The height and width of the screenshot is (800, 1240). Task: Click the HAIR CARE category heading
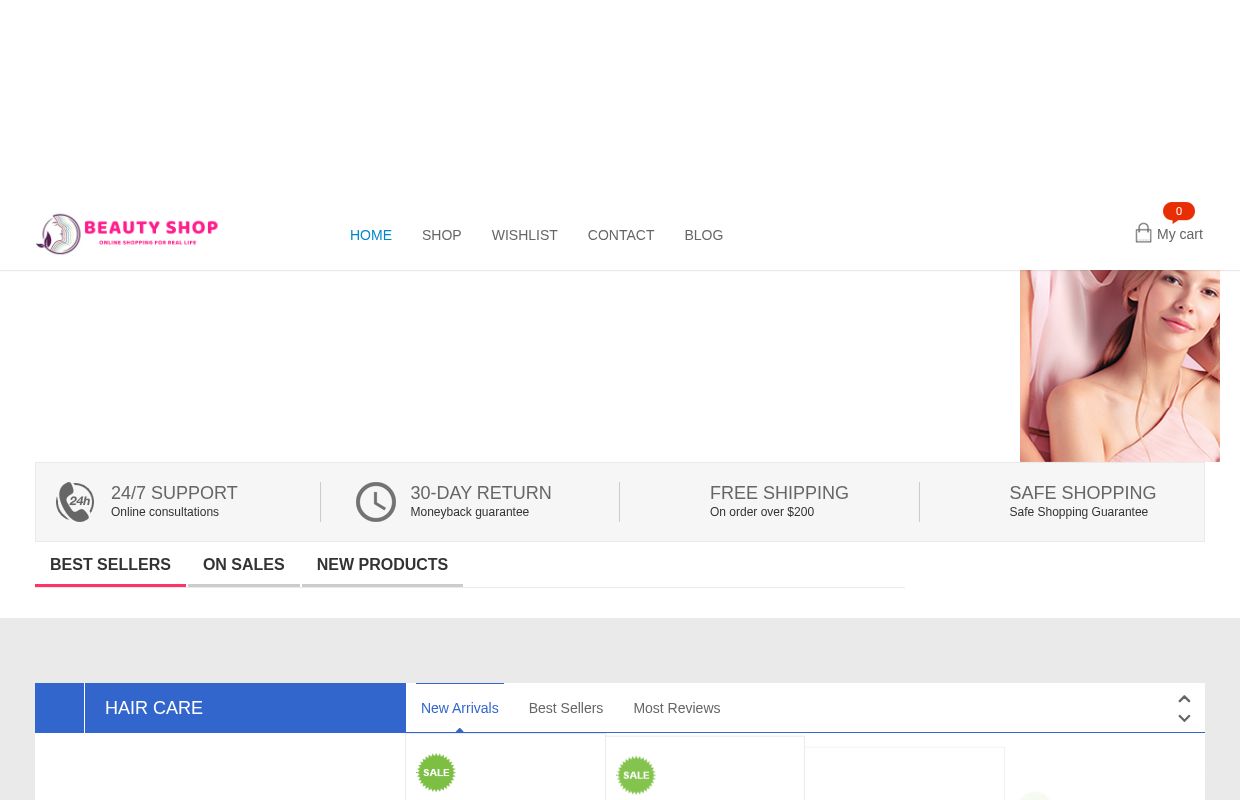(x=154, y=708)
